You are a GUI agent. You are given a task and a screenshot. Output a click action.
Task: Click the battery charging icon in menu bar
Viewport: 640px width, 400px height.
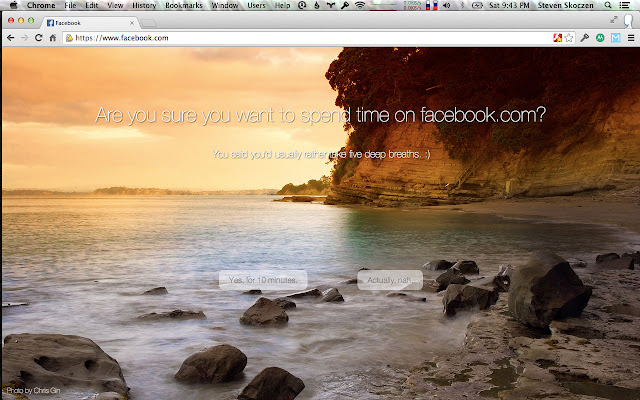click(x=477, y=5)
